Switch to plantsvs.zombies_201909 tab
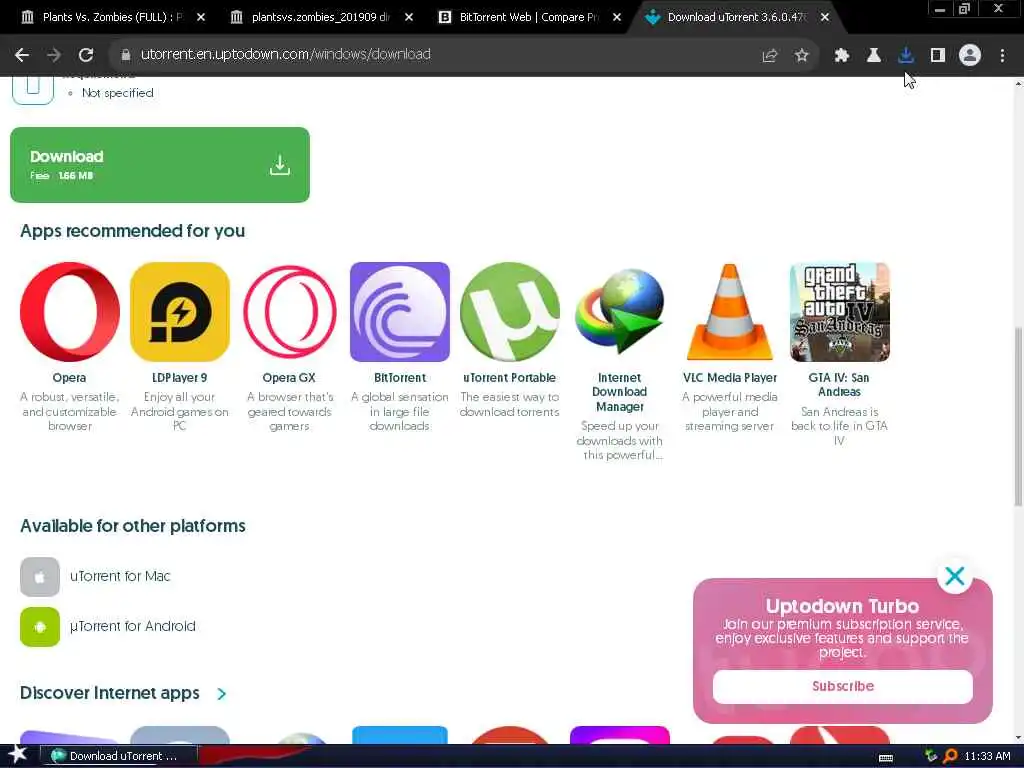 320,17
